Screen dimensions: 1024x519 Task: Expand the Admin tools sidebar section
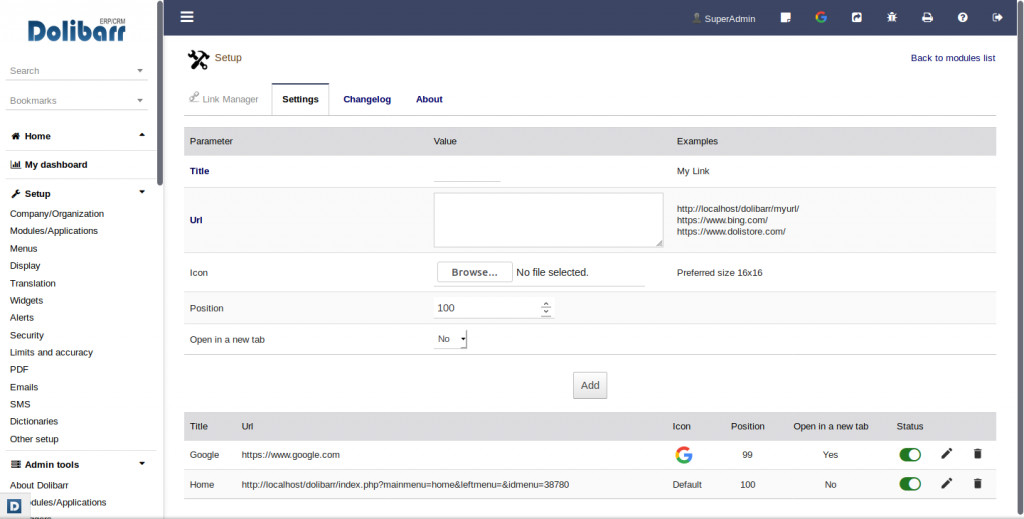pyautogui.click(x=142, y=464)
